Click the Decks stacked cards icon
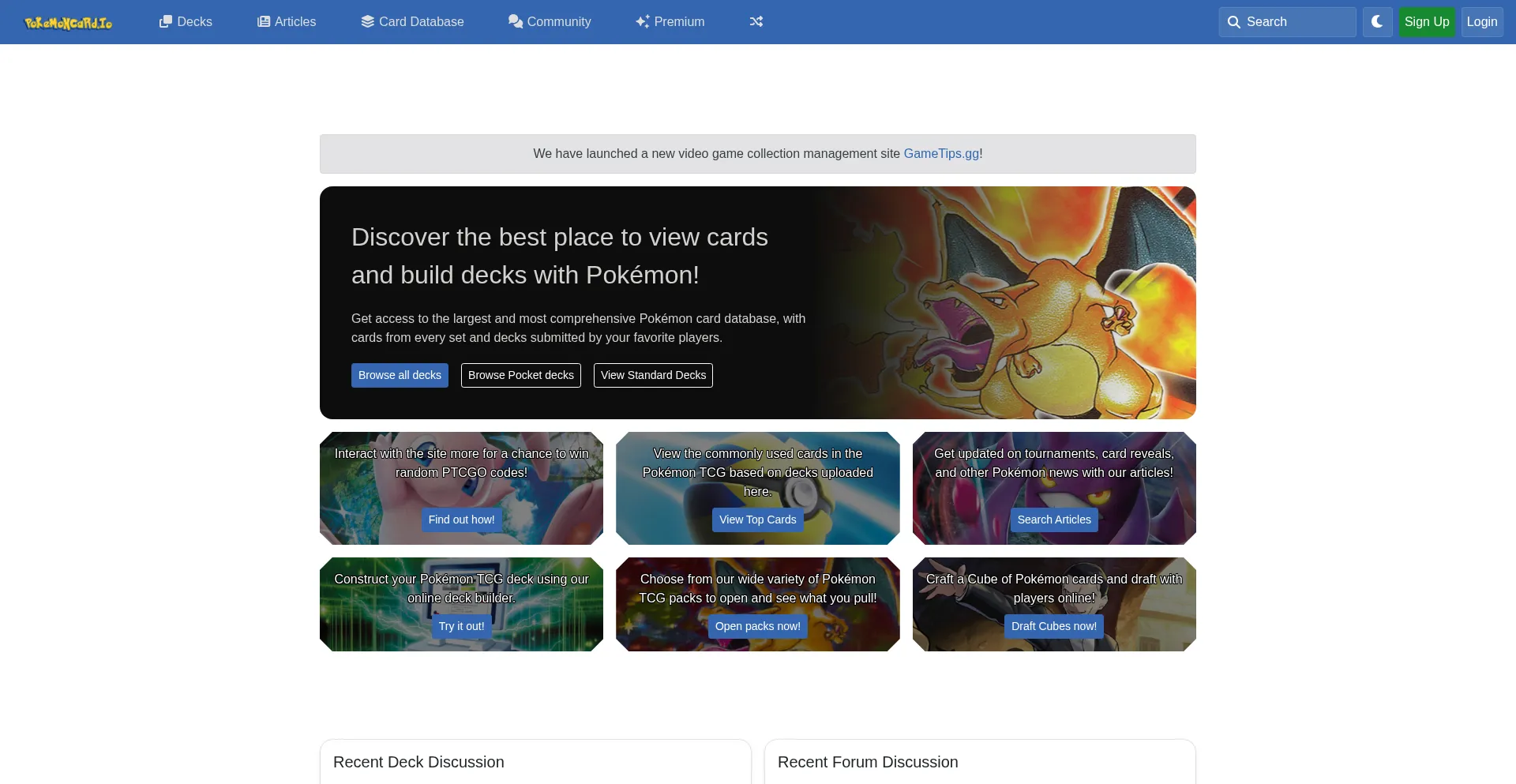Viewport: 1516px width, 784px height. [165, 22]
